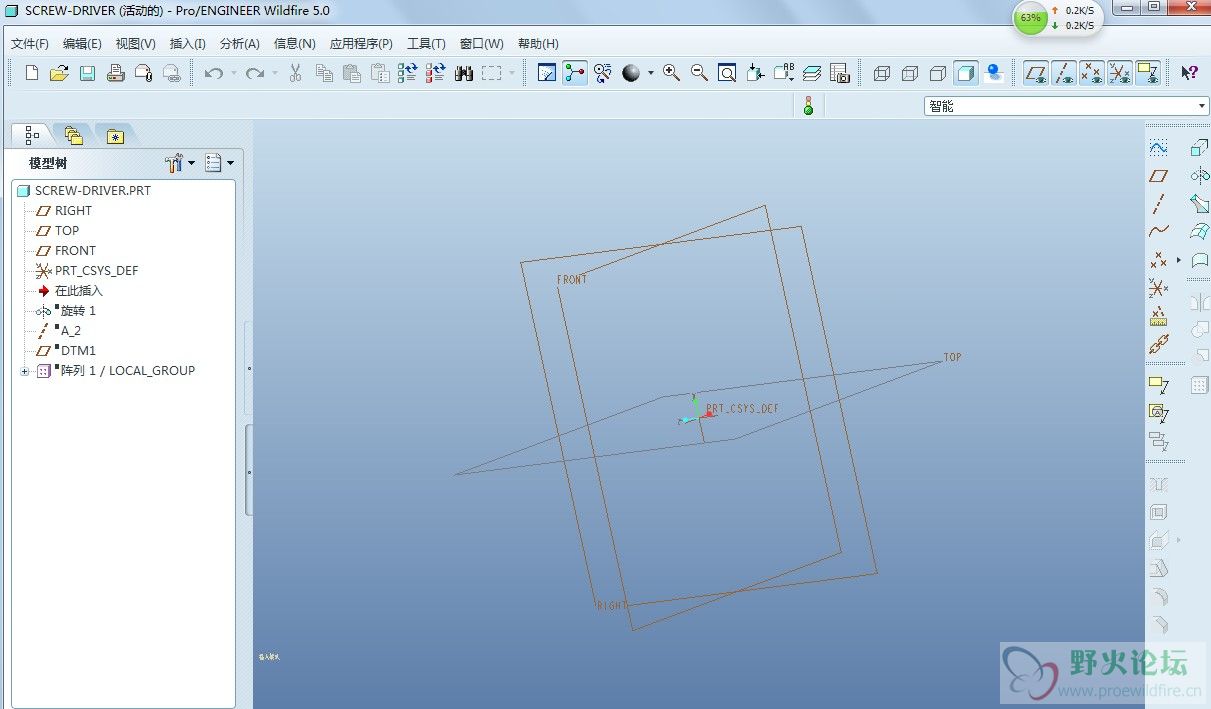The width and height of the screenshot is (1211, 709).
Task: Select the Datum Axis tool
Action: click(x=1159, y=204)
